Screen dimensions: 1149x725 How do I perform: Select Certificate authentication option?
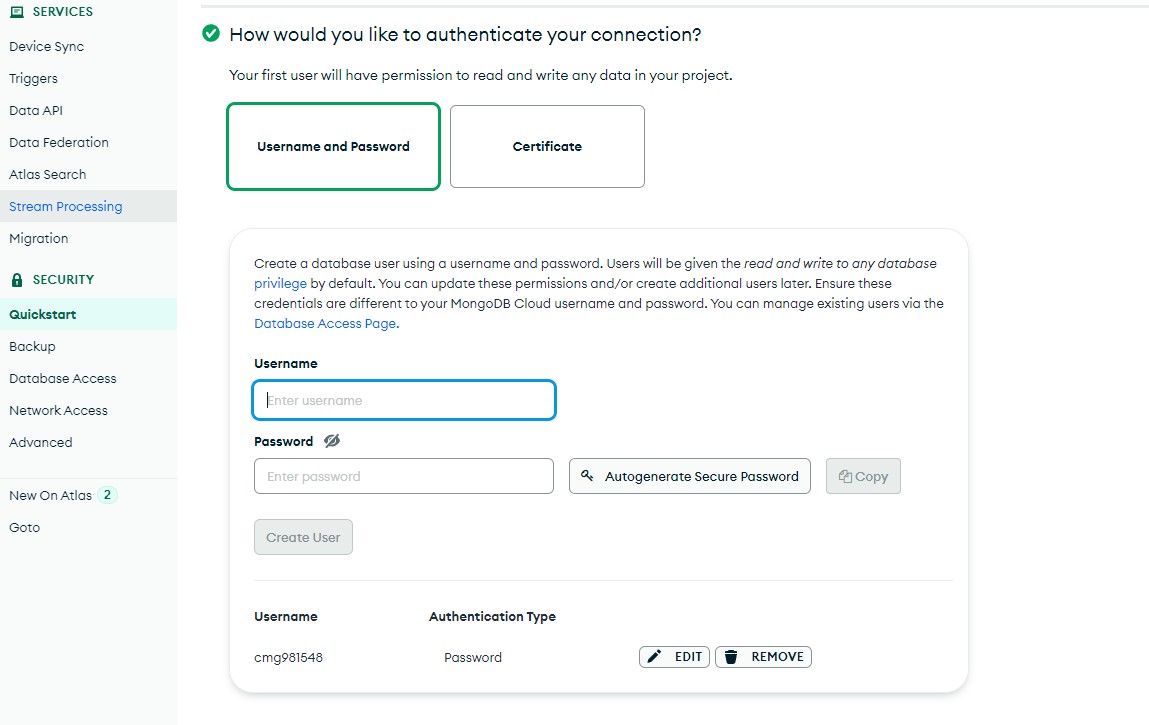547,146
